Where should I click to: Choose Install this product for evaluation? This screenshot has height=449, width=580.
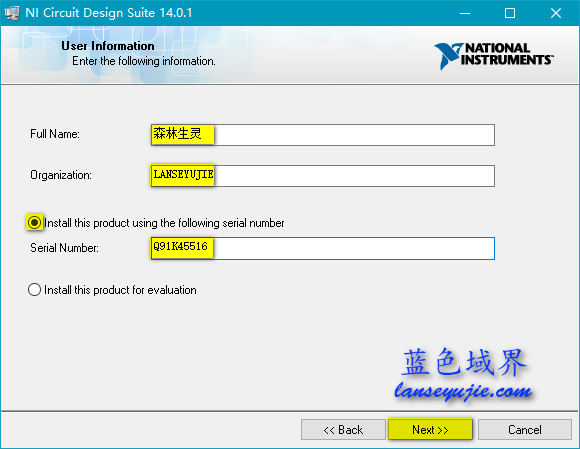click(34, 290)
